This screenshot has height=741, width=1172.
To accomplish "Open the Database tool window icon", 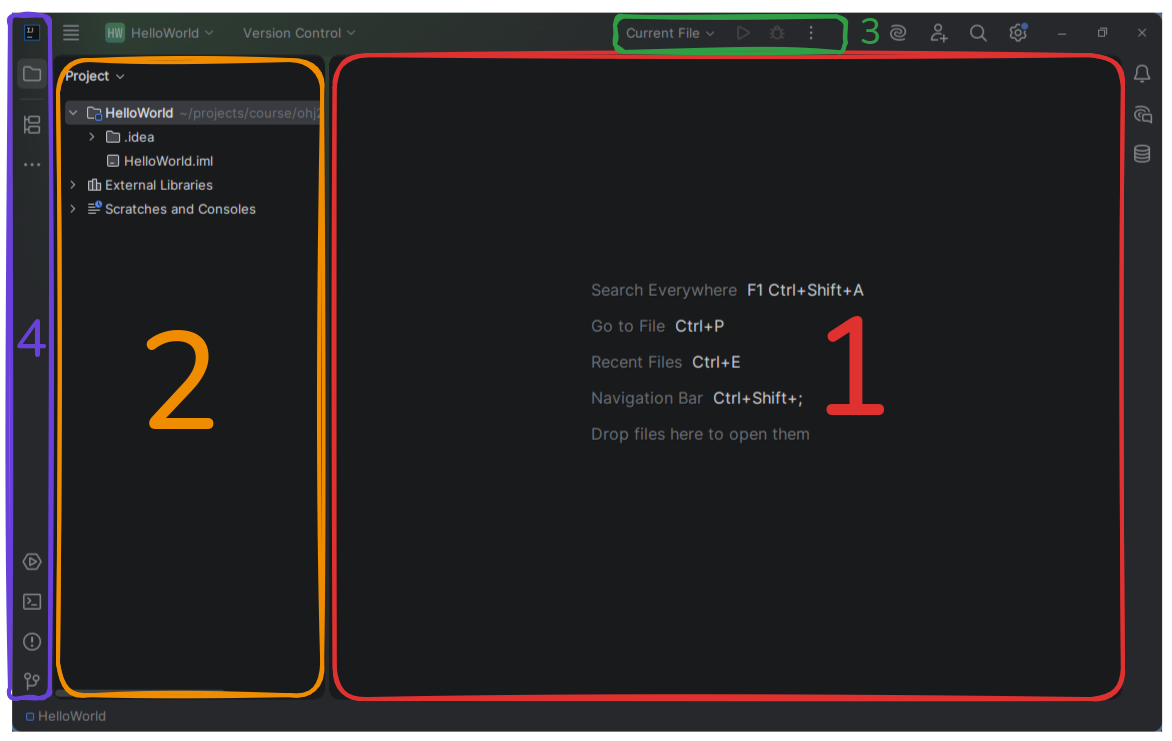I will tap(1142, 154).
